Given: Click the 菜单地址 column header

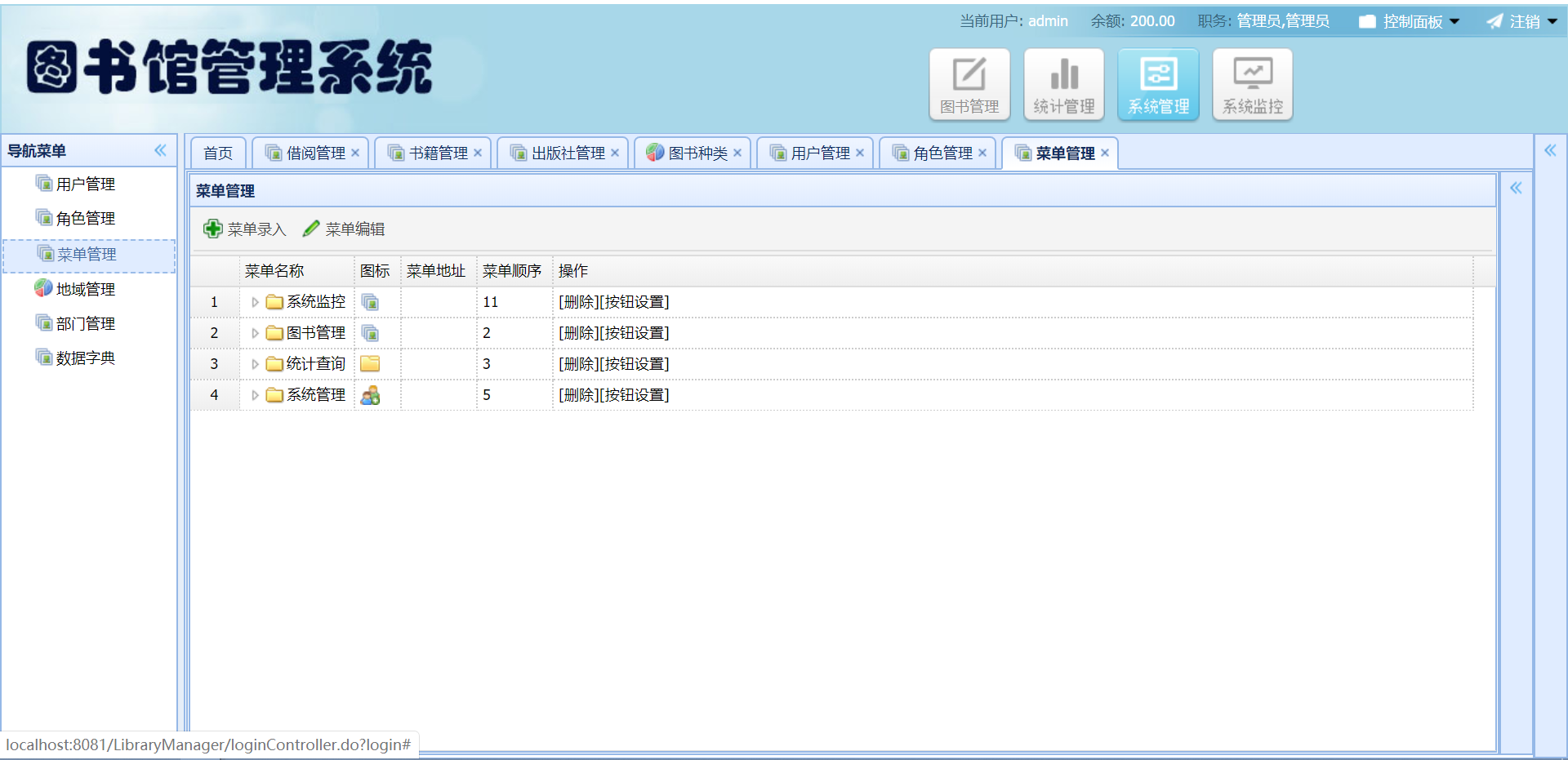Looking at the screenshot, I should click(439, 271).
